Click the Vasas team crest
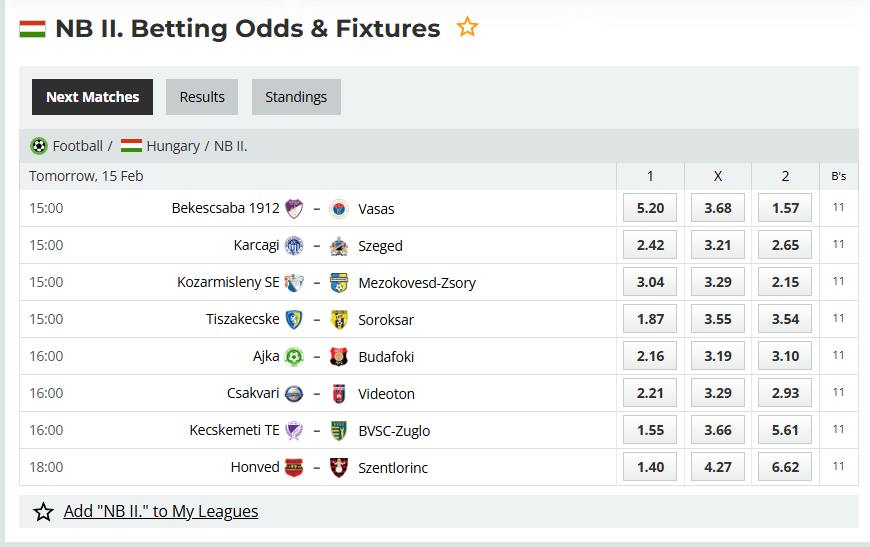Image resolution: width=870 pixels, height=547 pixels. pyautogui.click(x=339, y=209)
